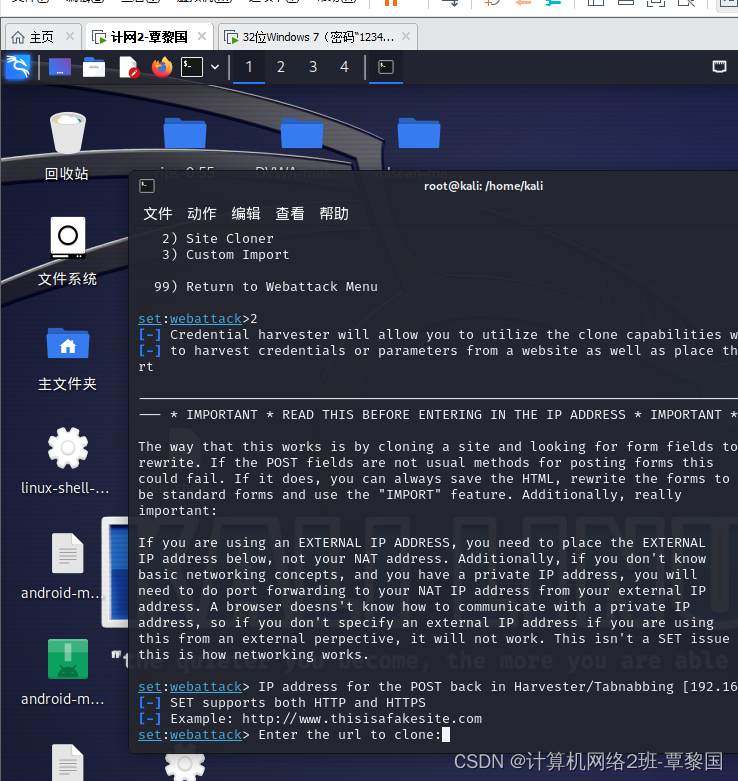Click the IMPORTANT READ THIS banner line
This screenshot has width=738, height=781.
(x=438, y=415)
